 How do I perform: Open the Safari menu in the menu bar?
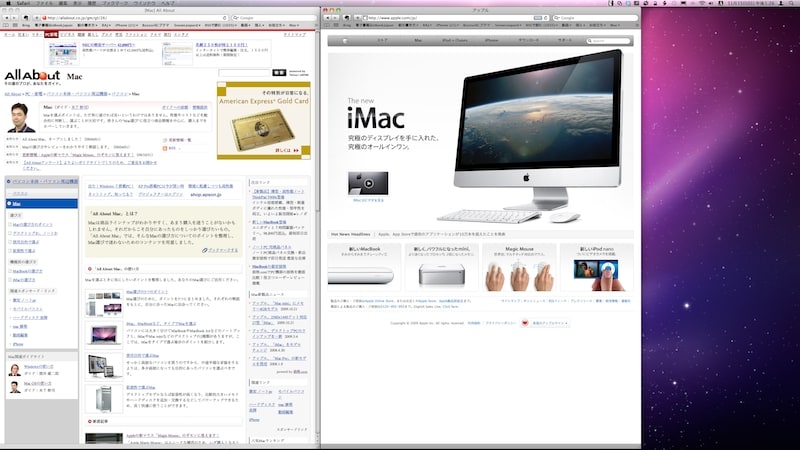click(x=22, y=4)
